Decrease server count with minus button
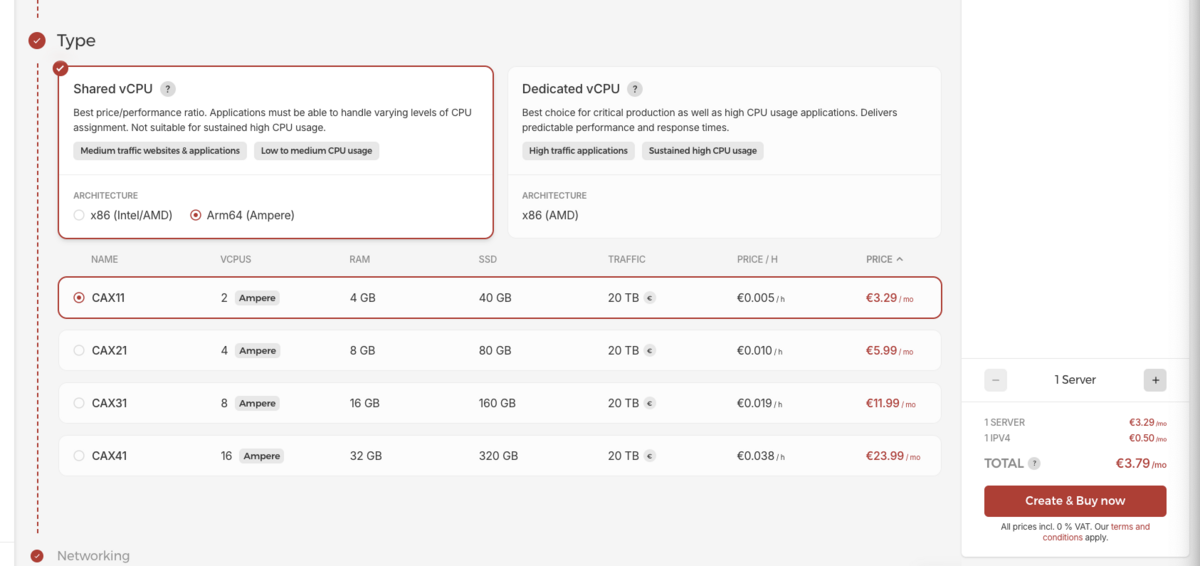 (995, 380)
